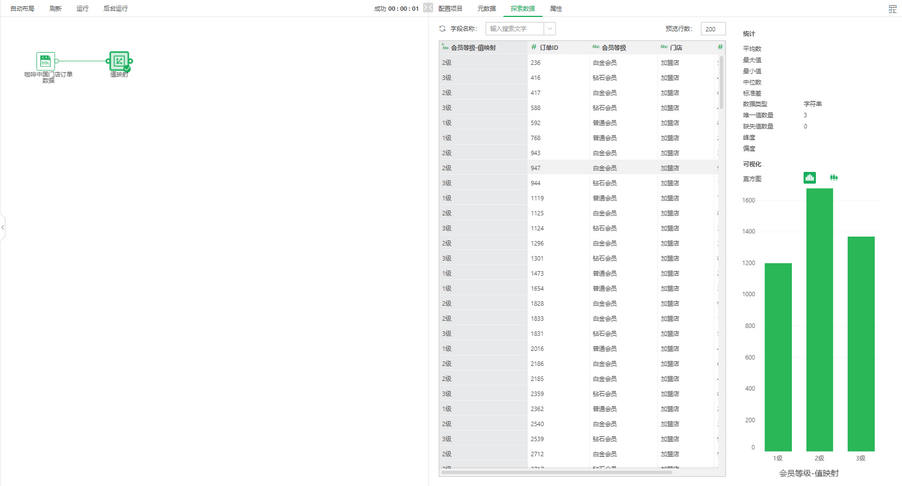Select the 订单ID column header

click(558, 48)
